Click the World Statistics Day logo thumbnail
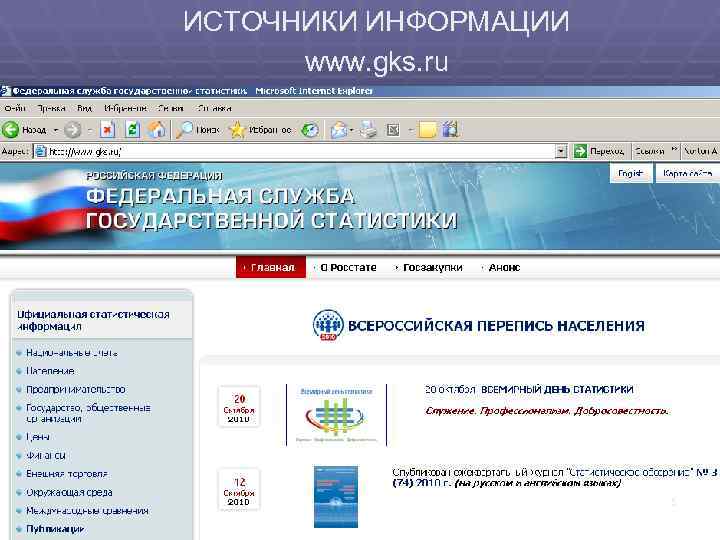The height and width of the screenshot is (540, 720). 337,415
